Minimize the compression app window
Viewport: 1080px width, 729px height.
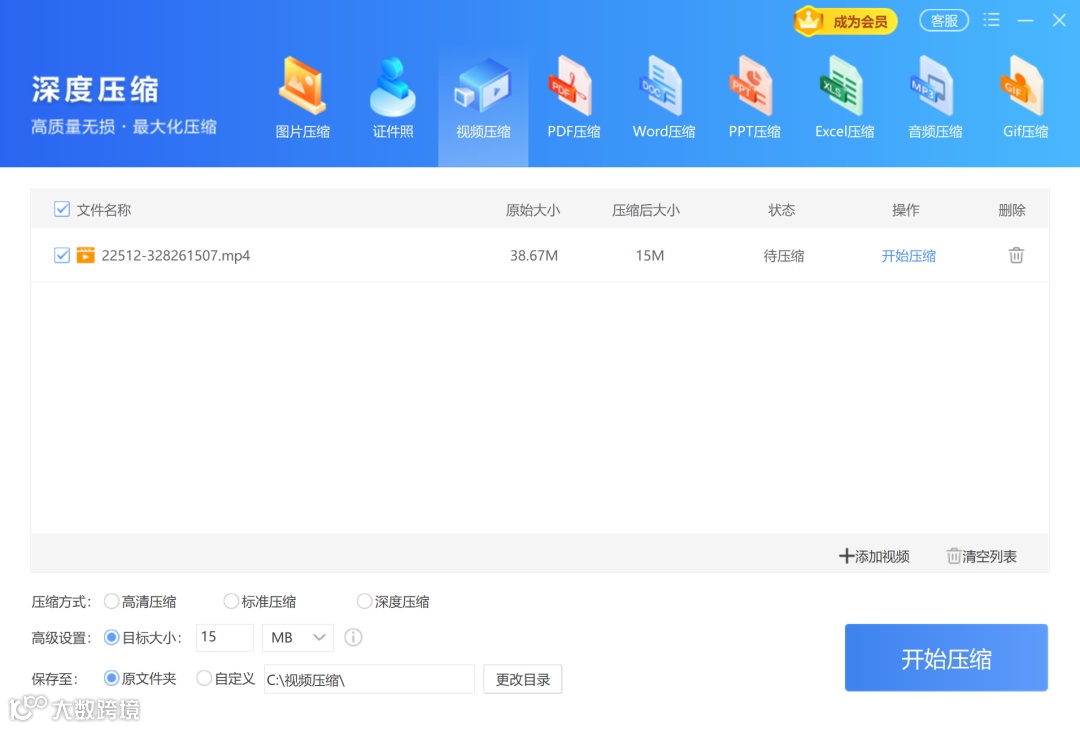click(x=1025, y=21)
